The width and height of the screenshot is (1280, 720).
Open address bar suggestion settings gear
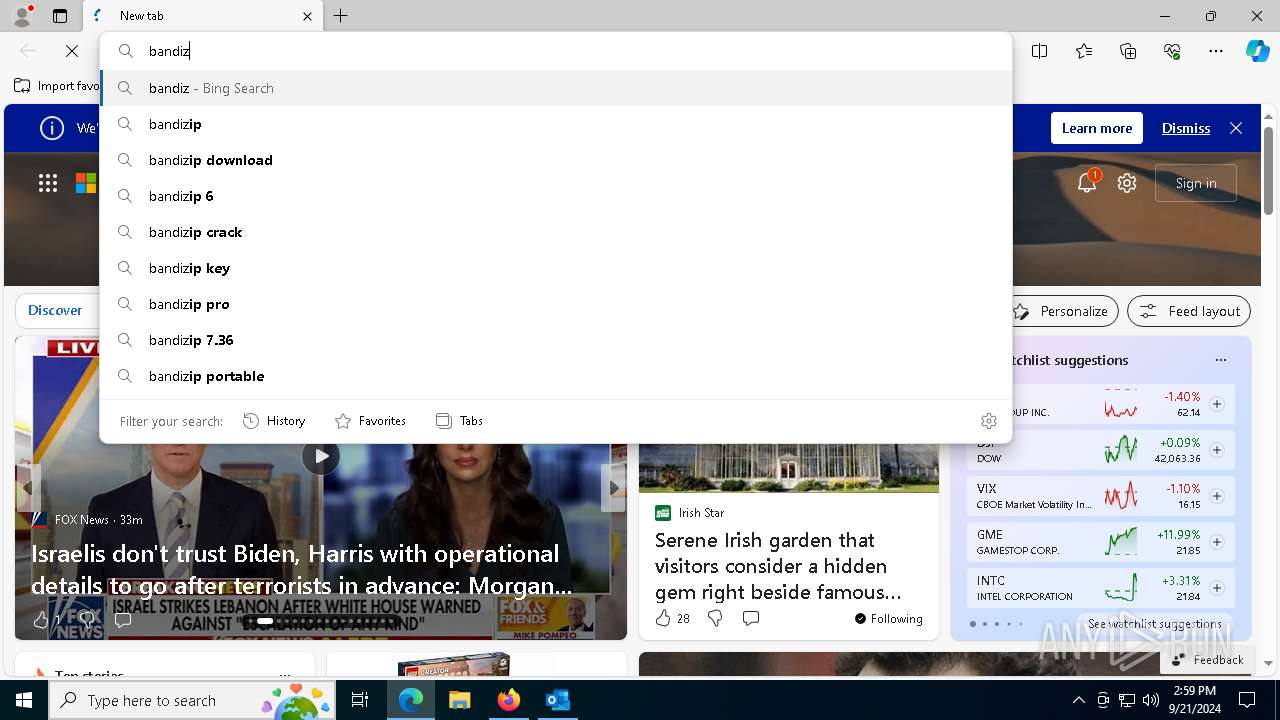(x=989, y=421)
